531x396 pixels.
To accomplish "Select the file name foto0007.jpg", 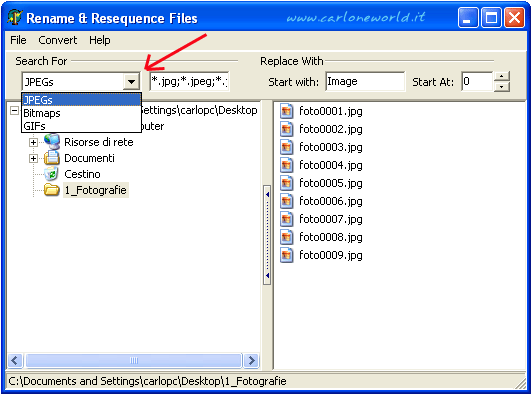I will pyautogui.click(x=331, y=219).
